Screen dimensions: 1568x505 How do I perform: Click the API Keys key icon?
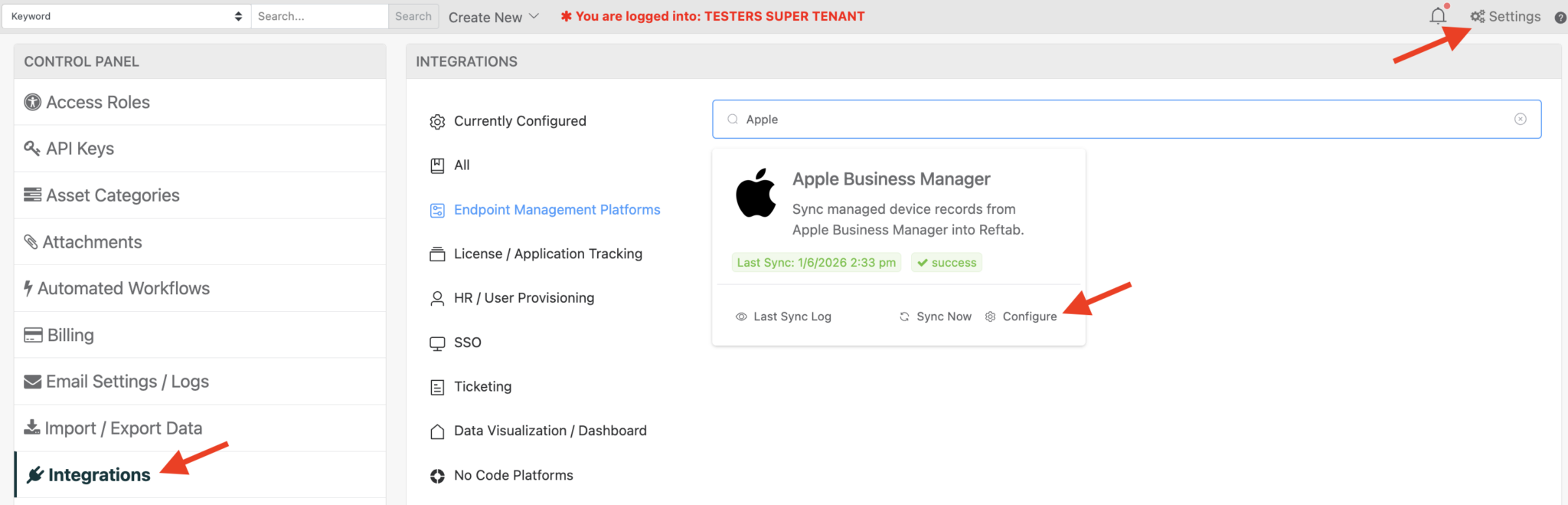(x=32, y=148)
